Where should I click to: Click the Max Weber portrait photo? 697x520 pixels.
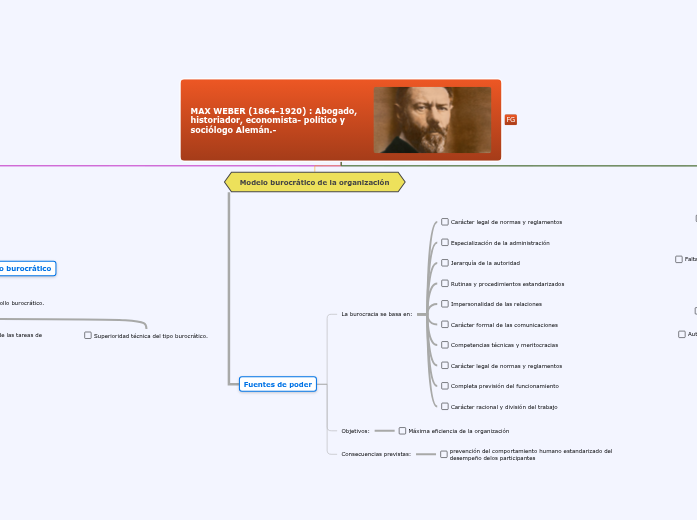tap(432, 120)
